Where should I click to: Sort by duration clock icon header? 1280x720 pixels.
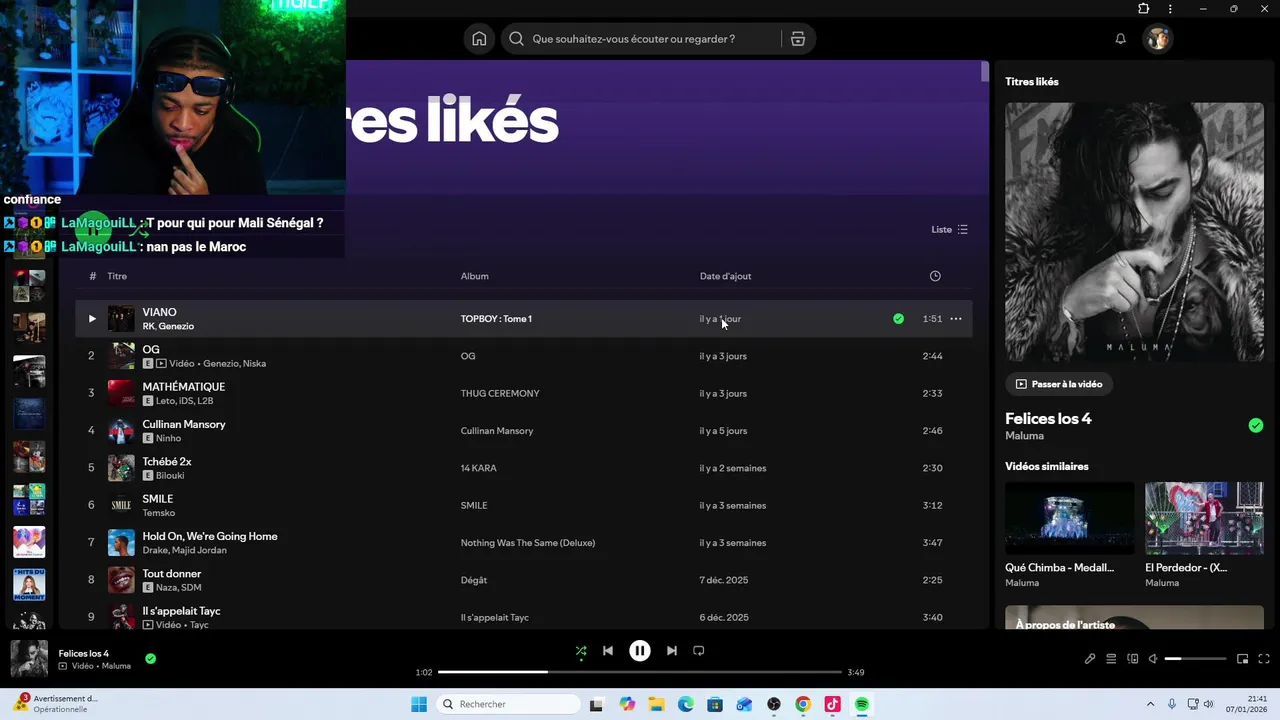pyautogui.click(x=935, y=276)
